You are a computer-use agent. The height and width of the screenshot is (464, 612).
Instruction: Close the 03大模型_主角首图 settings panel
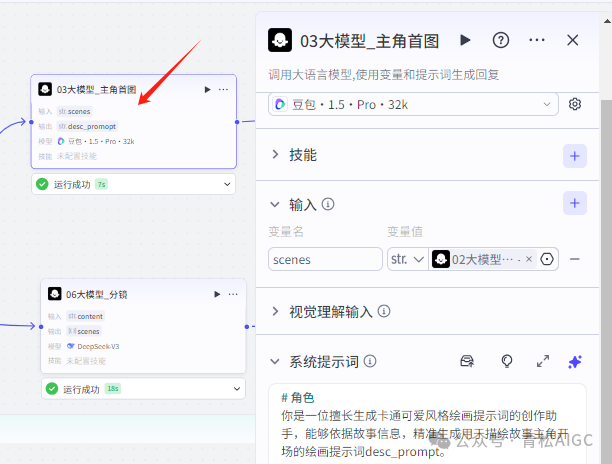click(573, 40)
